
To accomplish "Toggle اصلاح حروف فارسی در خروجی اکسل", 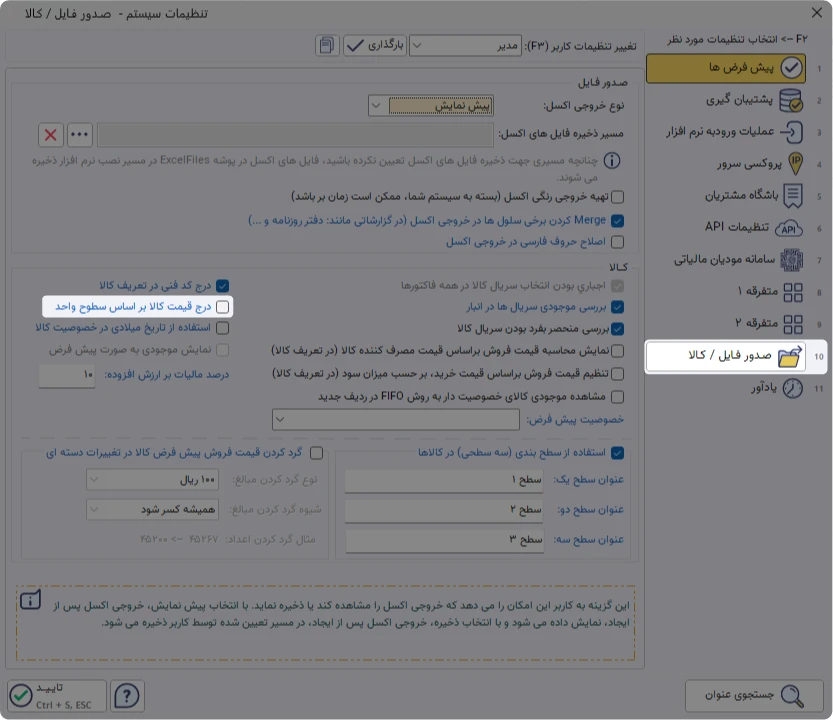I will (x=617, y=242).
